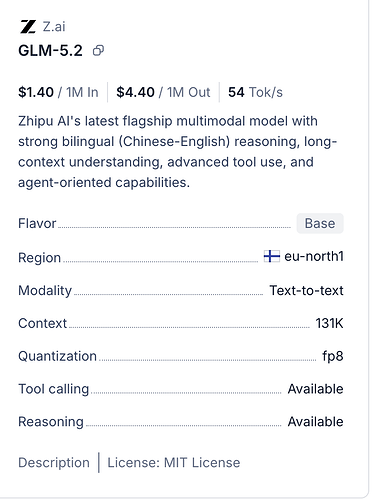
Task: Open the MIT License link
Action: (174, 463)
